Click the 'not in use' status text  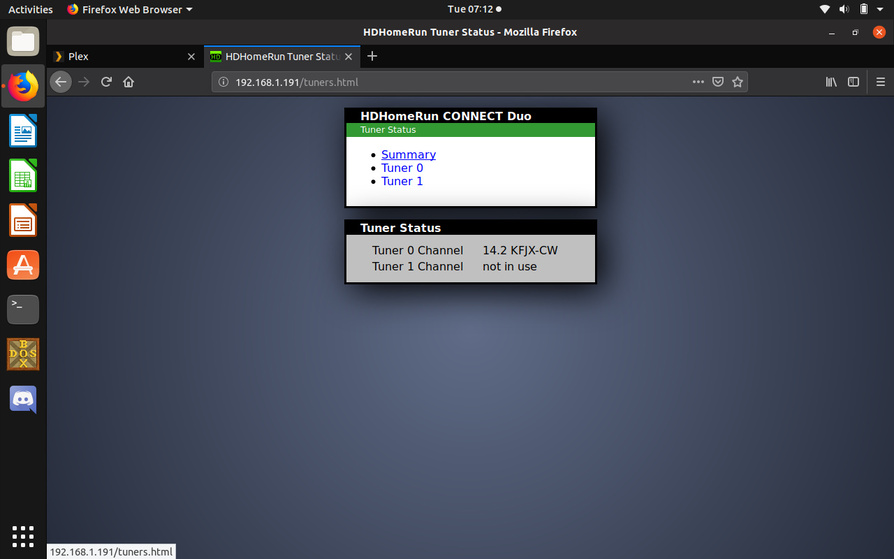(509, 266)
